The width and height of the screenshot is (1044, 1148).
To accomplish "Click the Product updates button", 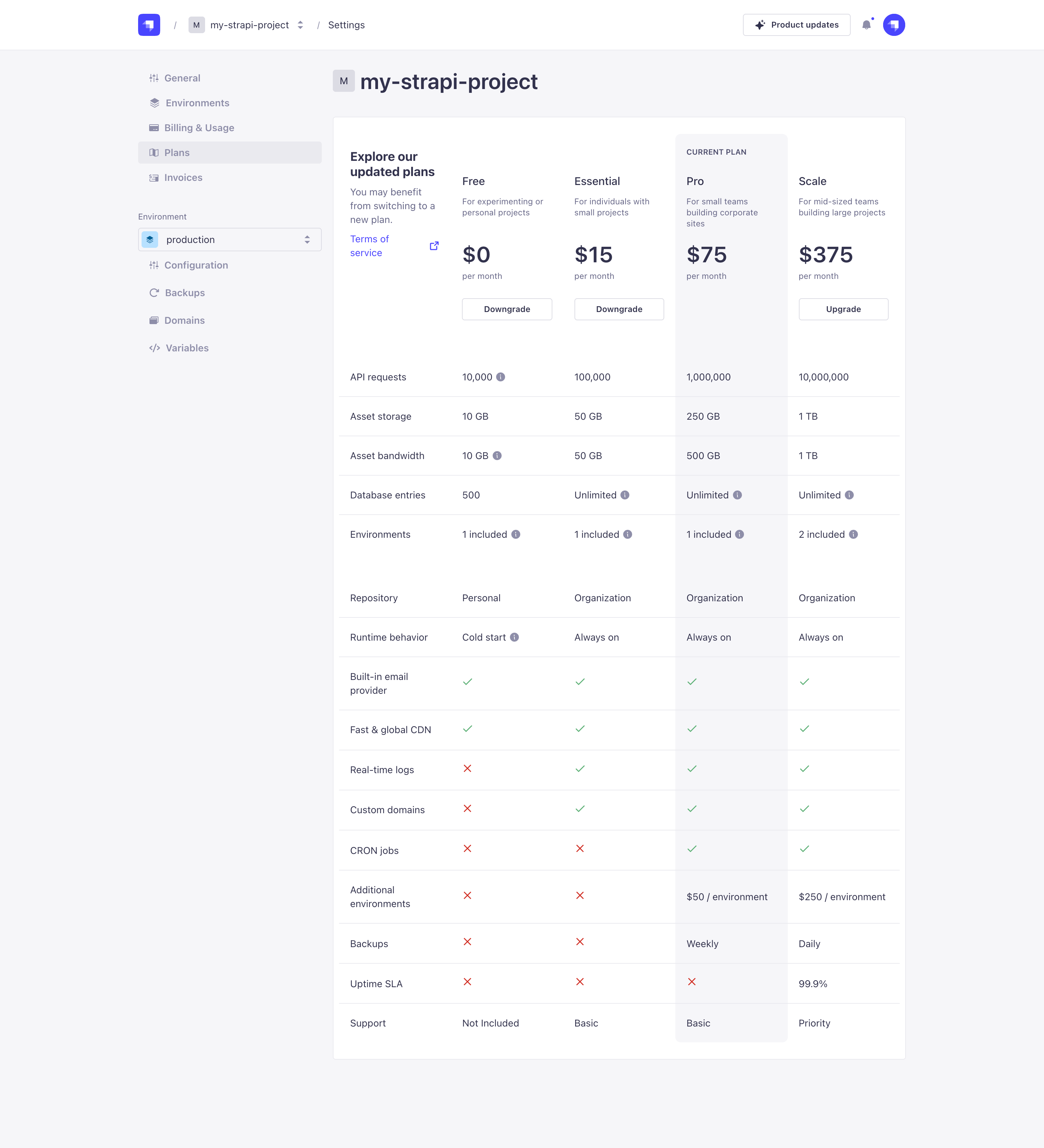I will click(x=796, y=25).
